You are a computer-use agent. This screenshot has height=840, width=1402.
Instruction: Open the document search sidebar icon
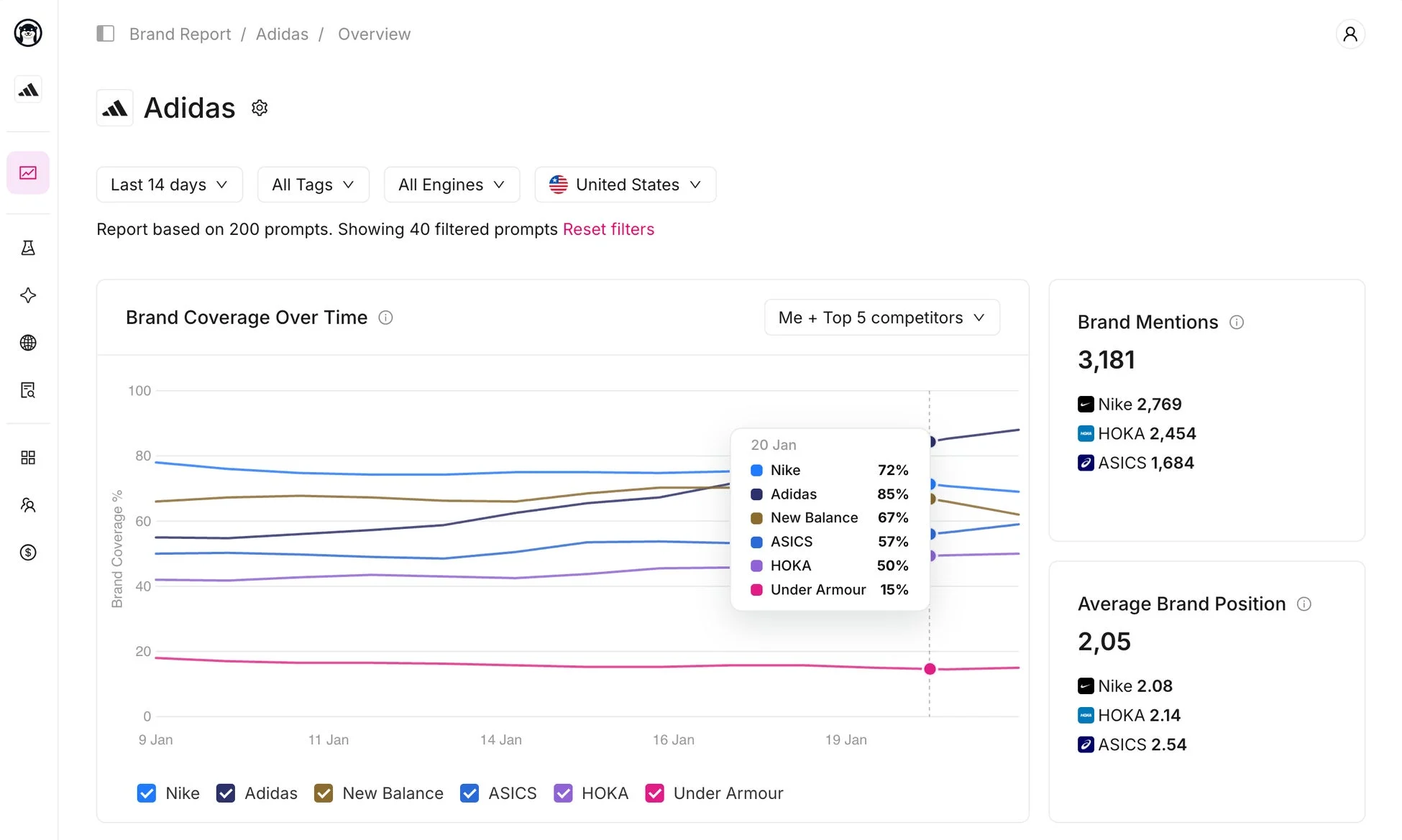click(x=28, y=390)
